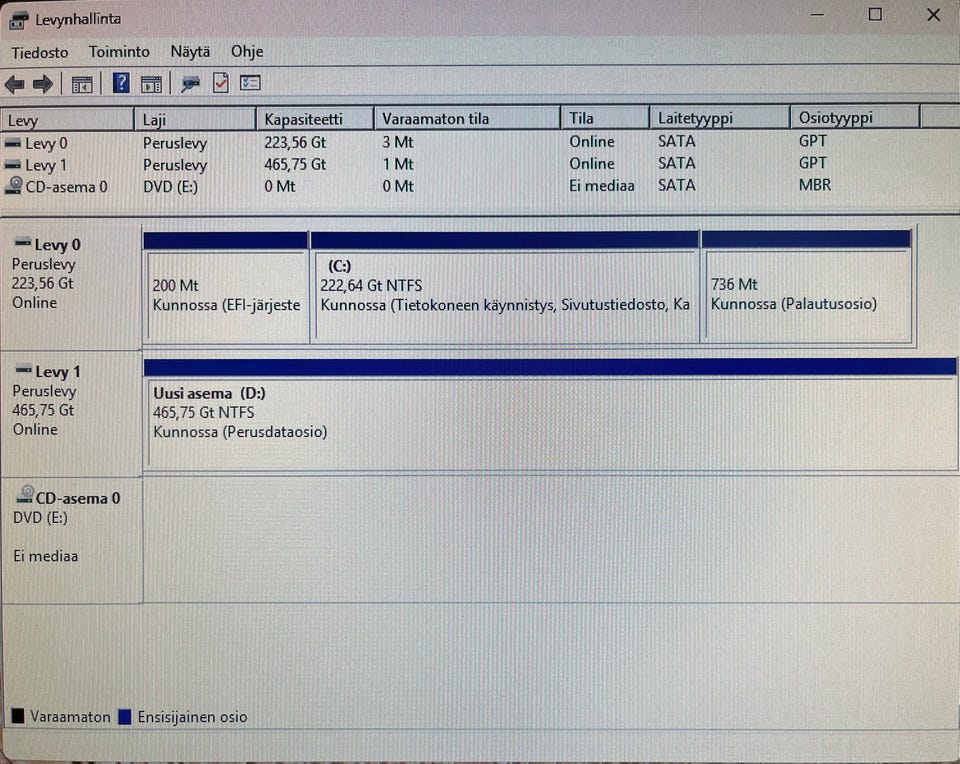Click the Peruslevy cell for Levy 1

tap(175, 165)
